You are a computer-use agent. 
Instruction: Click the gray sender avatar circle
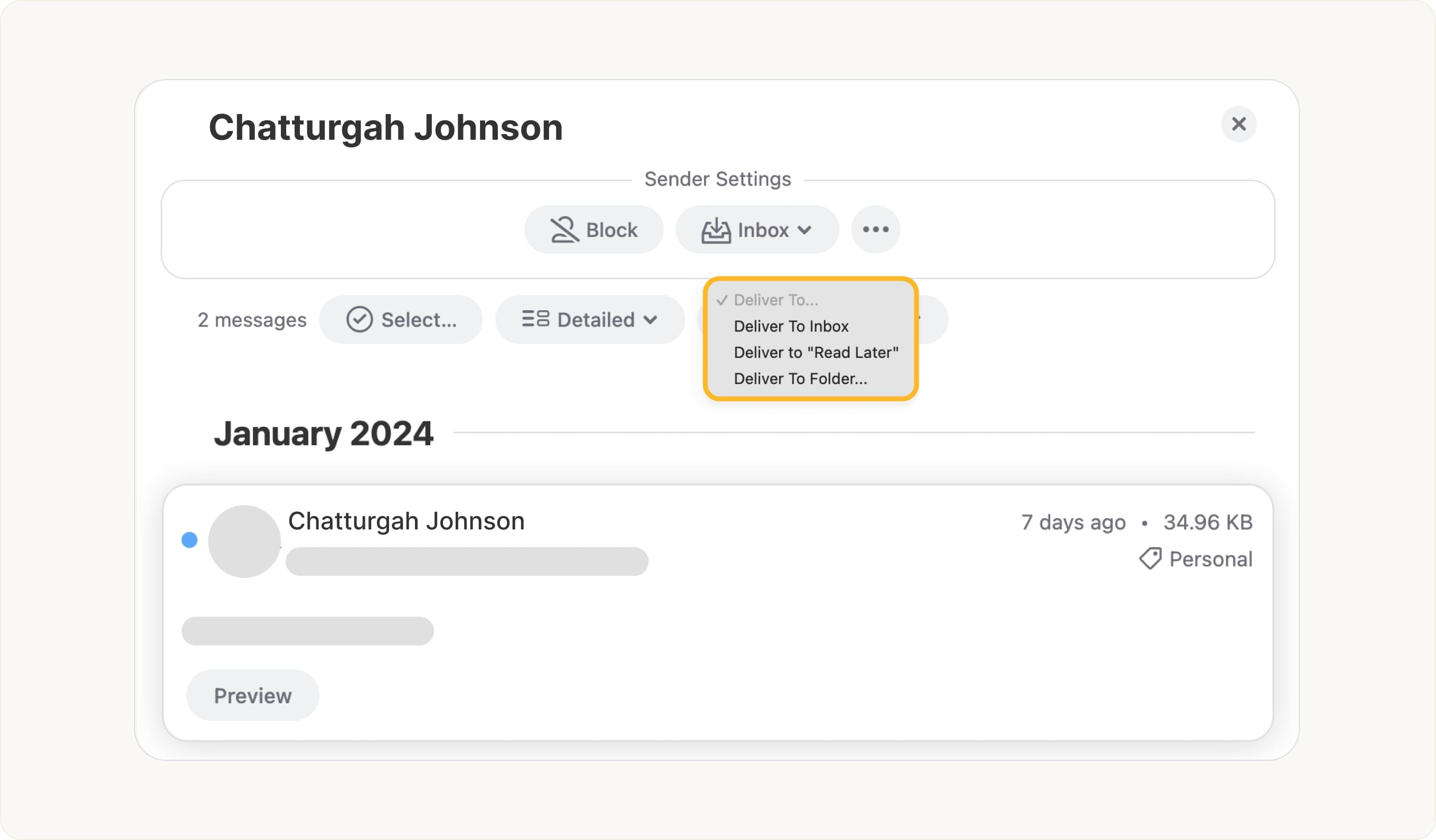point(244,541)
